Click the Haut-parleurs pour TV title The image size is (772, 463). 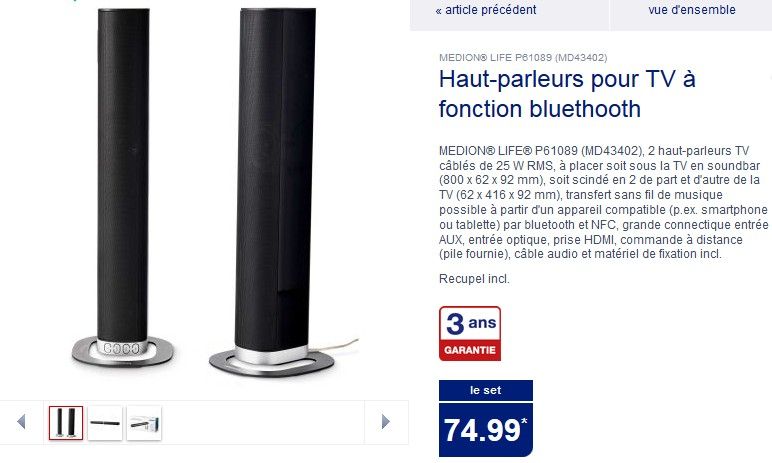click(567, 94)
